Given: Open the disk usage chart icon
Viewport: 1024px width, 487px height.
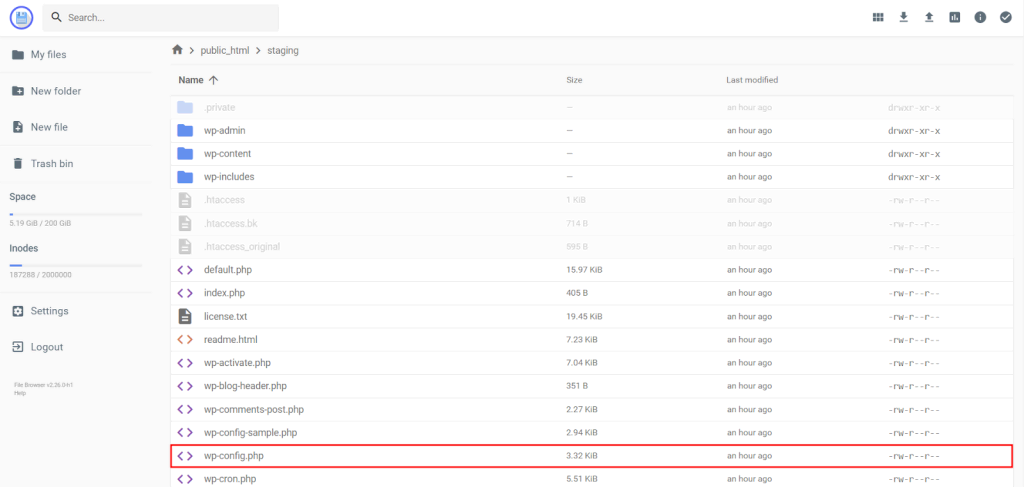Looking at the screenshot, I should tap(955, 18).
